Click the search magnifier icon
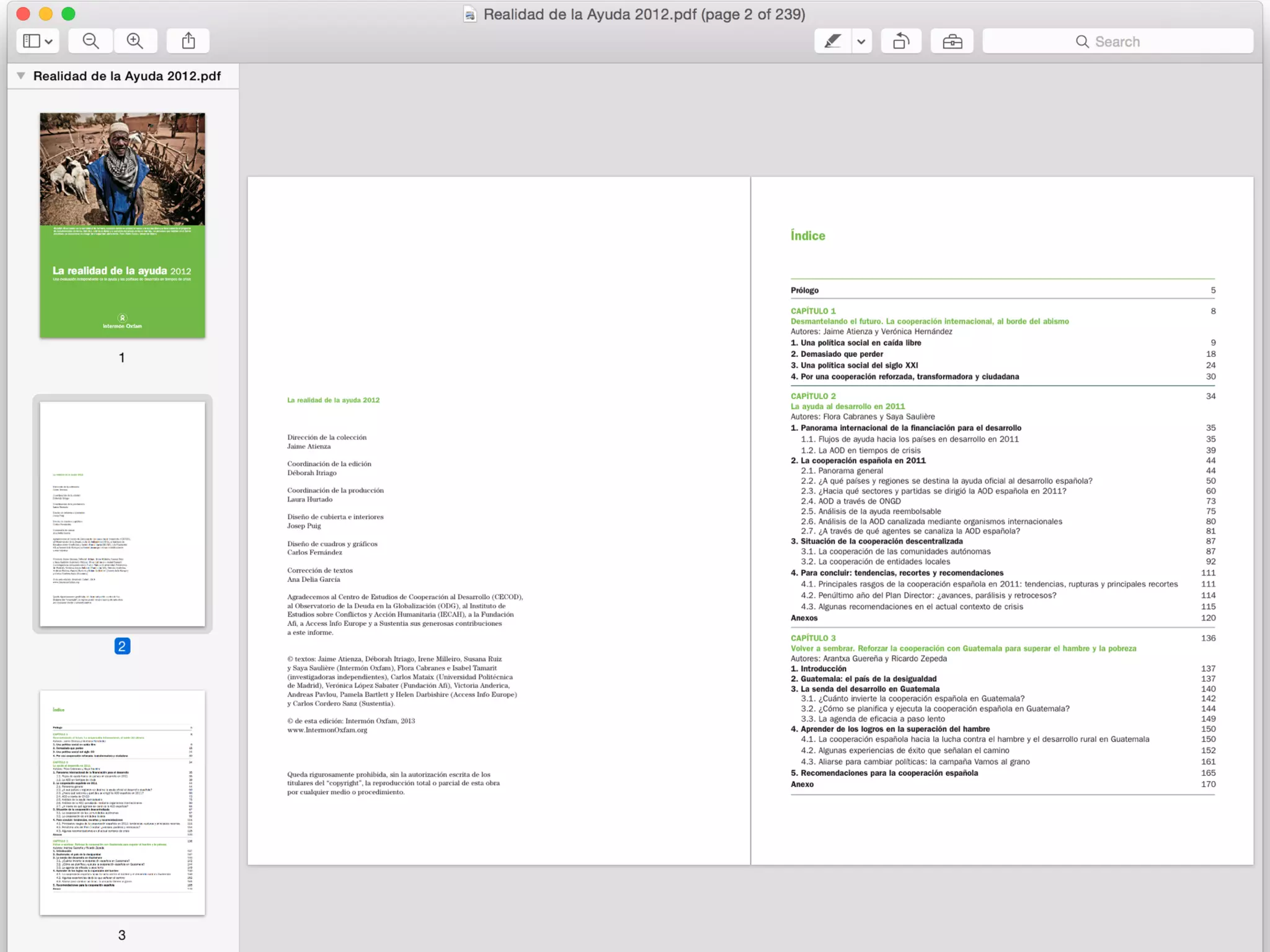This screenshot has height=952, width=1270. click(x=1082, y=42)
